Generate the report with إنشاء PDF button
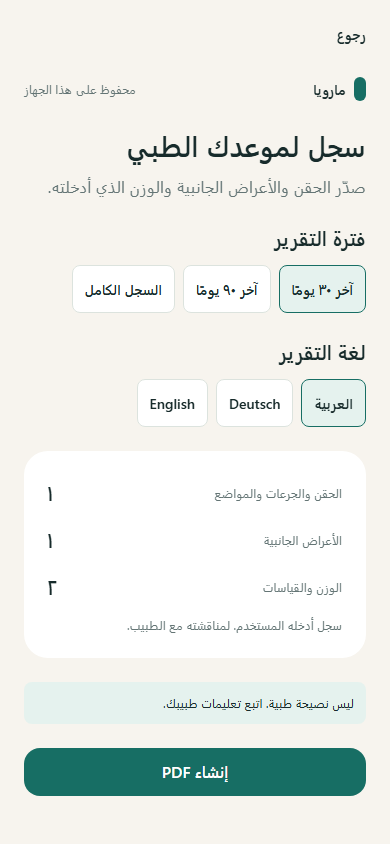This screenshot has height=844, width=390. click(195, 772)
